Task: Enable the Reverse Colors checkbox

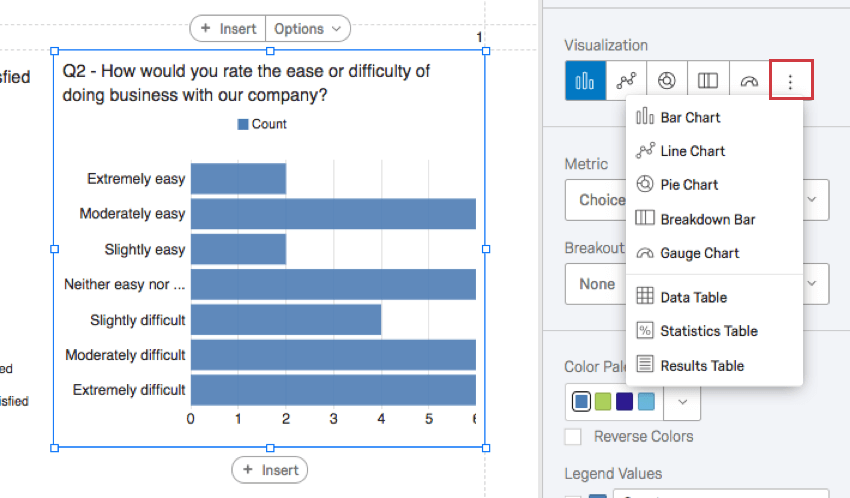Action: pyautogui.click(x=573, y=436)
